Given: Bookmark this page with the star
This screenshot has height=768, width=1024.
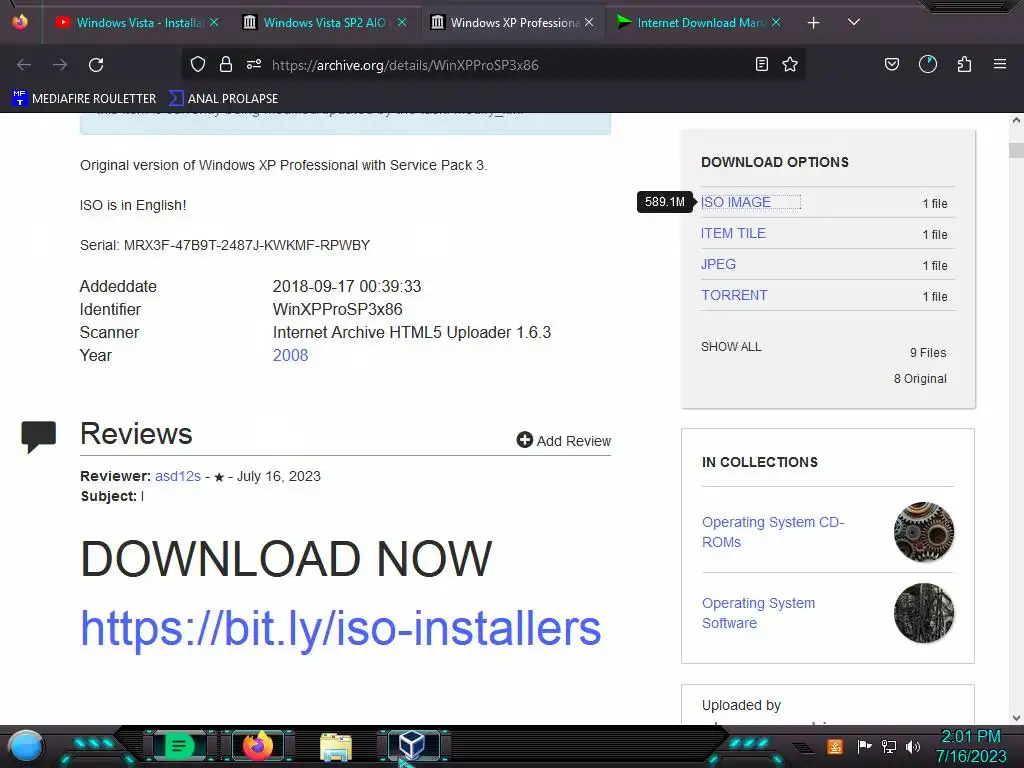Looking at the screenshot, I should click(790, 64).
